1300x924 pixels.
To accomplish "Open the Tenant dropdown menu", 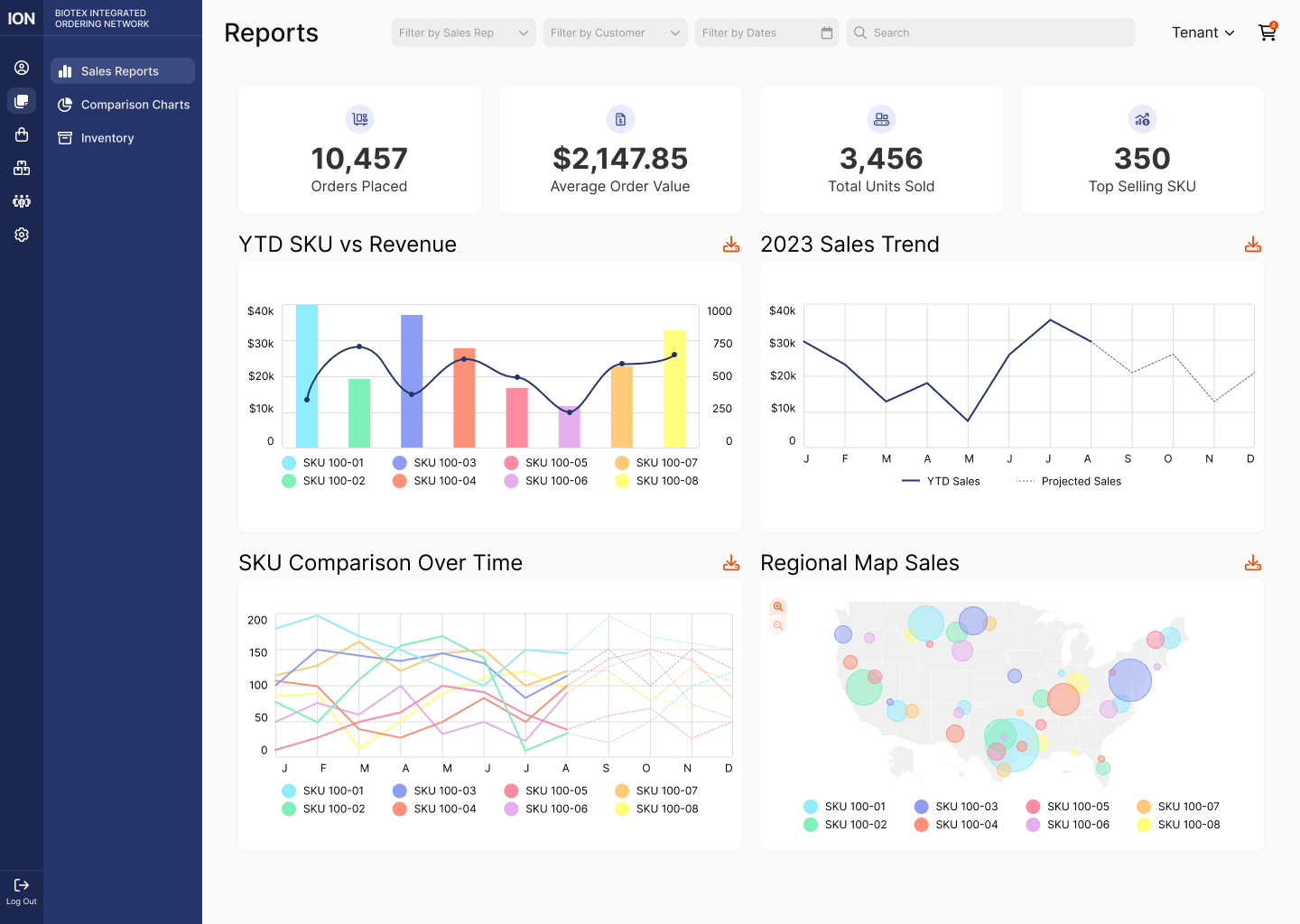I will tap(1202, 32).
